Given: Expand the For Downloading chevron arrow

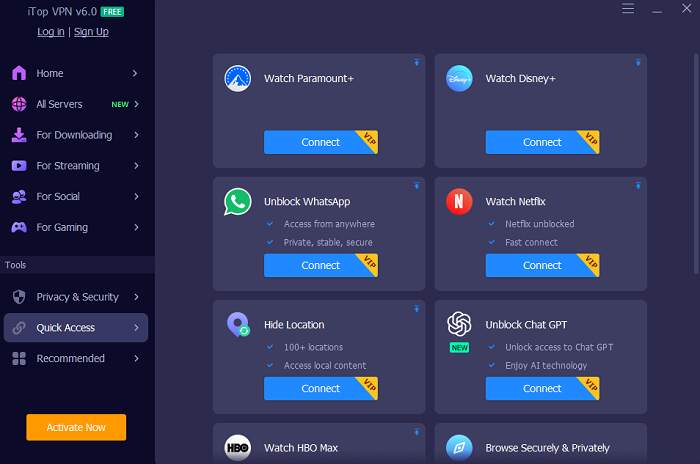Looking at the screenshot, I should pos(136,135).
